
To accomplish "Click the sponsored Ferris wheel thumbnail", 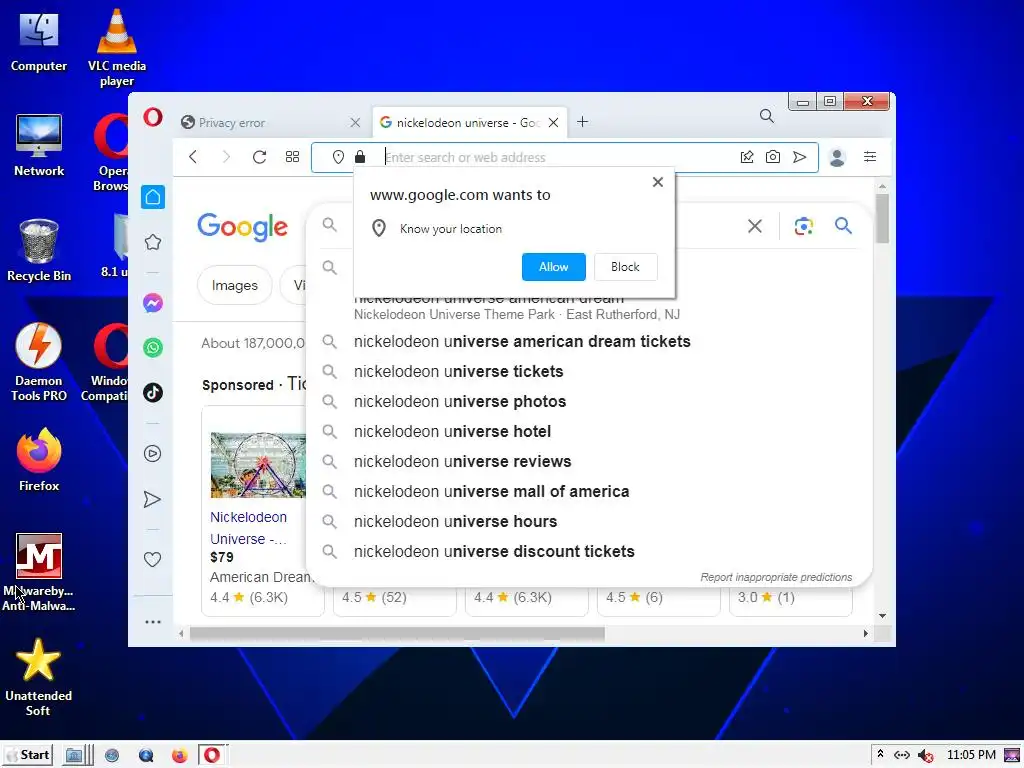I will [258, 465].
